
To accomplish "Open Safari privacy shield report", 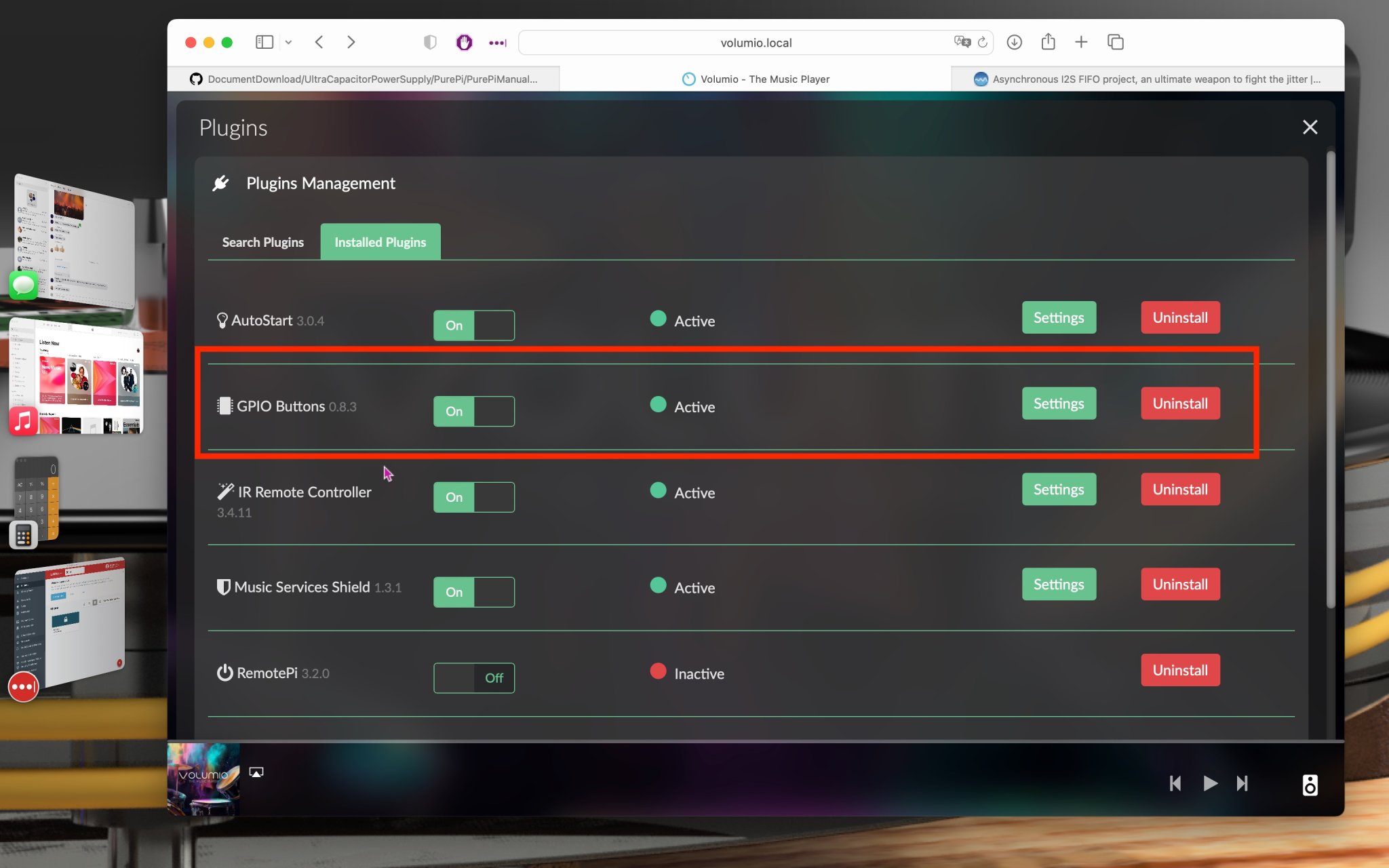I will [430, 42].
